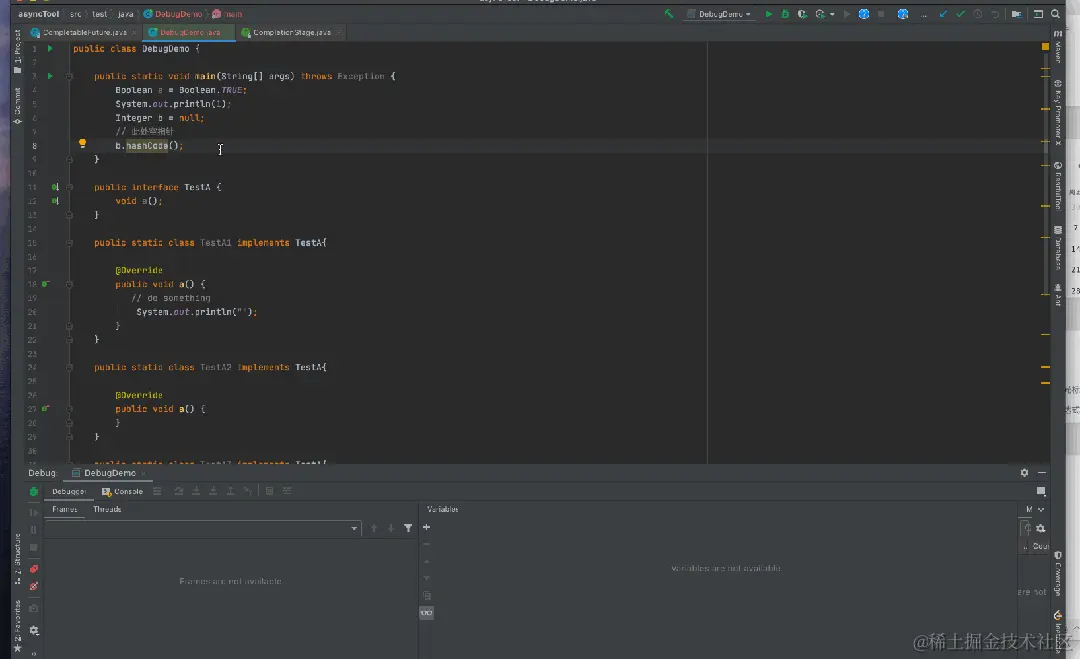Click the Step Out icon in the debugger toolbar
This screenshot has width=1080, height=659.
[x=230, y=491]
